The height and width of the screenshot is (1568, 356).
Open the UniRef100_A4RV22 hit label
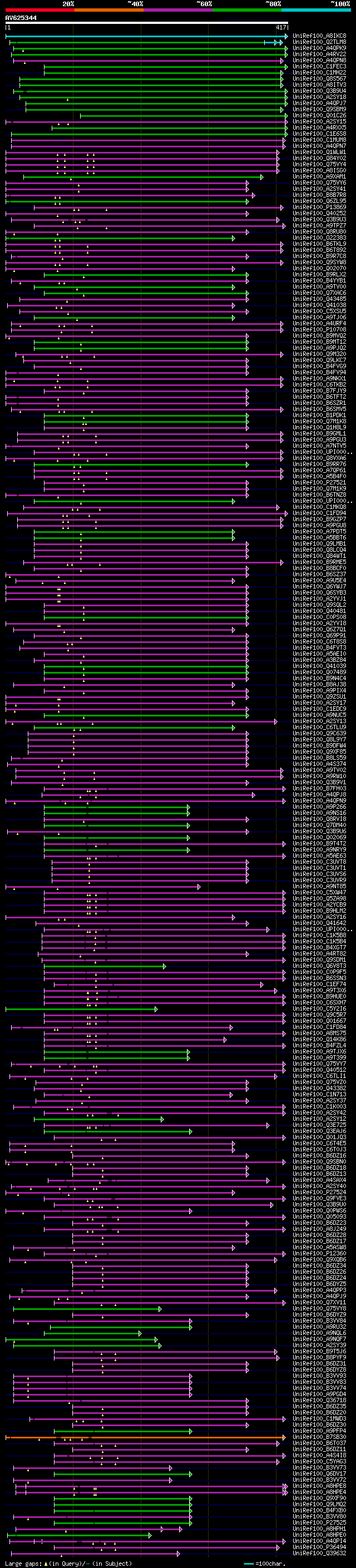pos(319,54)
